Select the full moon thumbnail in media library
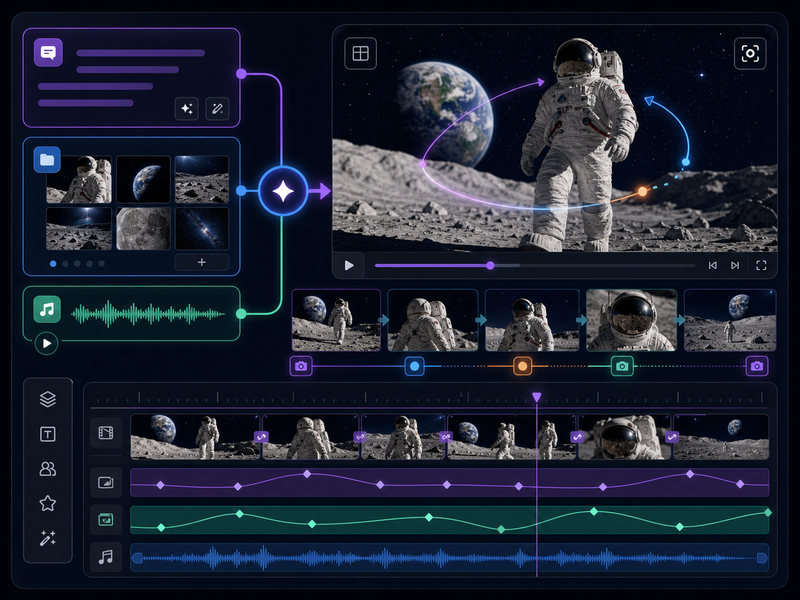 pyautogui.click(x=143, y=229)
